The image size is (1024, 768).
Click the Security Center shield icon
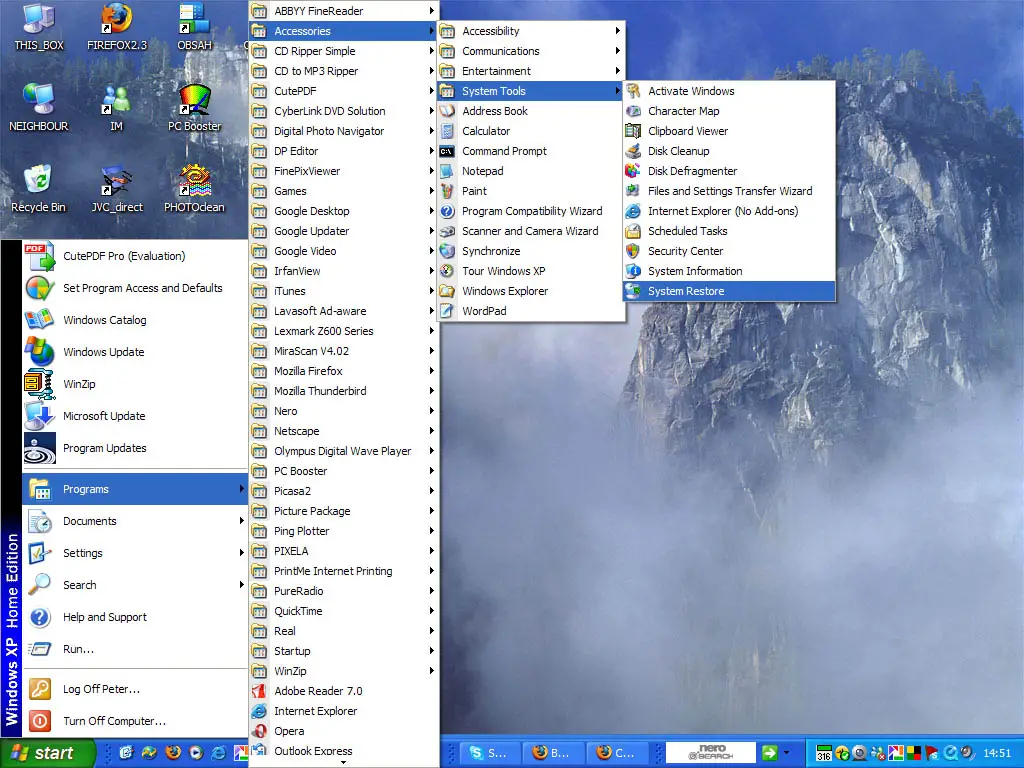[x=633, y=251]
